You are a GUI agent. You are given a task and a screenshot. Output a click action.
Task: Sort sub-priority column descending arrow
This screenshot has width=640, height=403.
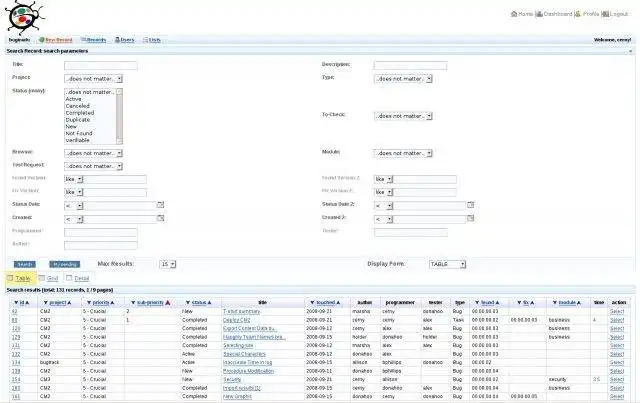click(x=133, y=303)
